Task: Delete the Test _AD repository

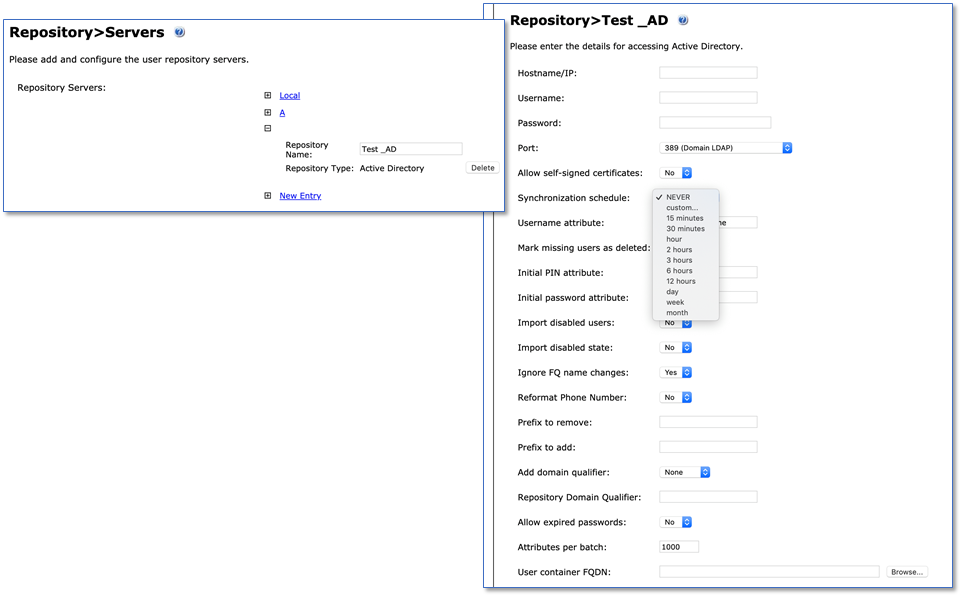Action: coord(482,168)
